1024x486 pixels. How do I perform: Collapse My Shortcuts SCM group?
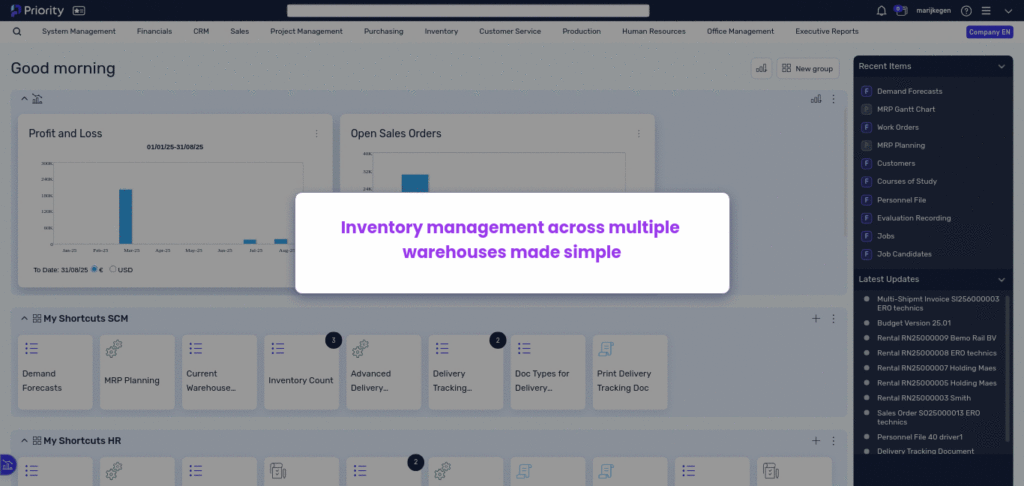click(x=25, y=319)
